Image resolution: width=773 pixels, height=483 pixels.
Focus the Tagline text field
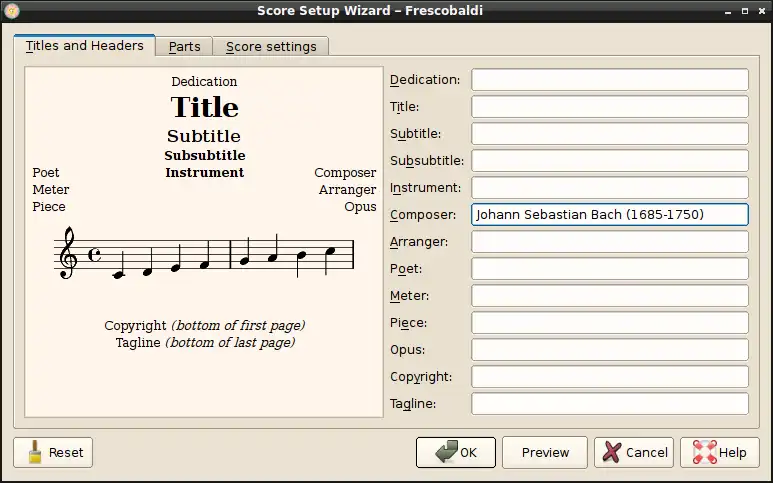pos(610,404)
